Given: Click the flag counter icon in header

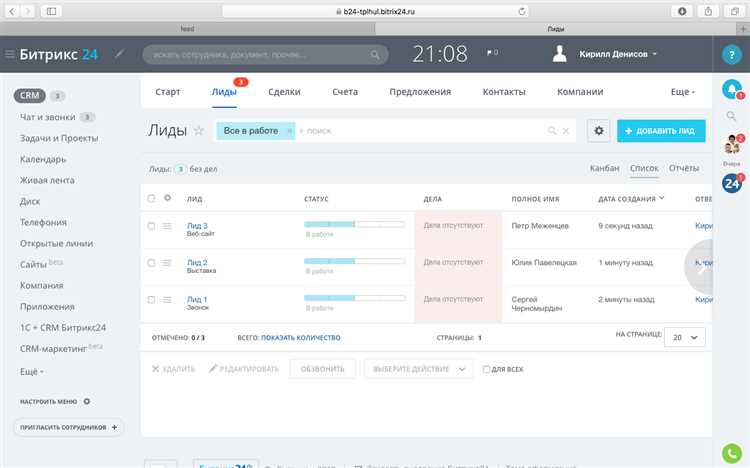Looking at the screenshot, I should pyautogui.click(x=492, y=53).
